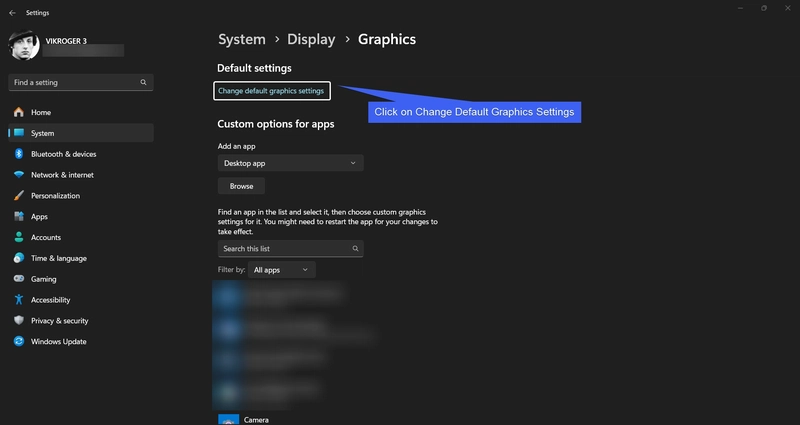
Task: Click the Bluetooth icon in sidebar
Action: (x=19, y=154)
